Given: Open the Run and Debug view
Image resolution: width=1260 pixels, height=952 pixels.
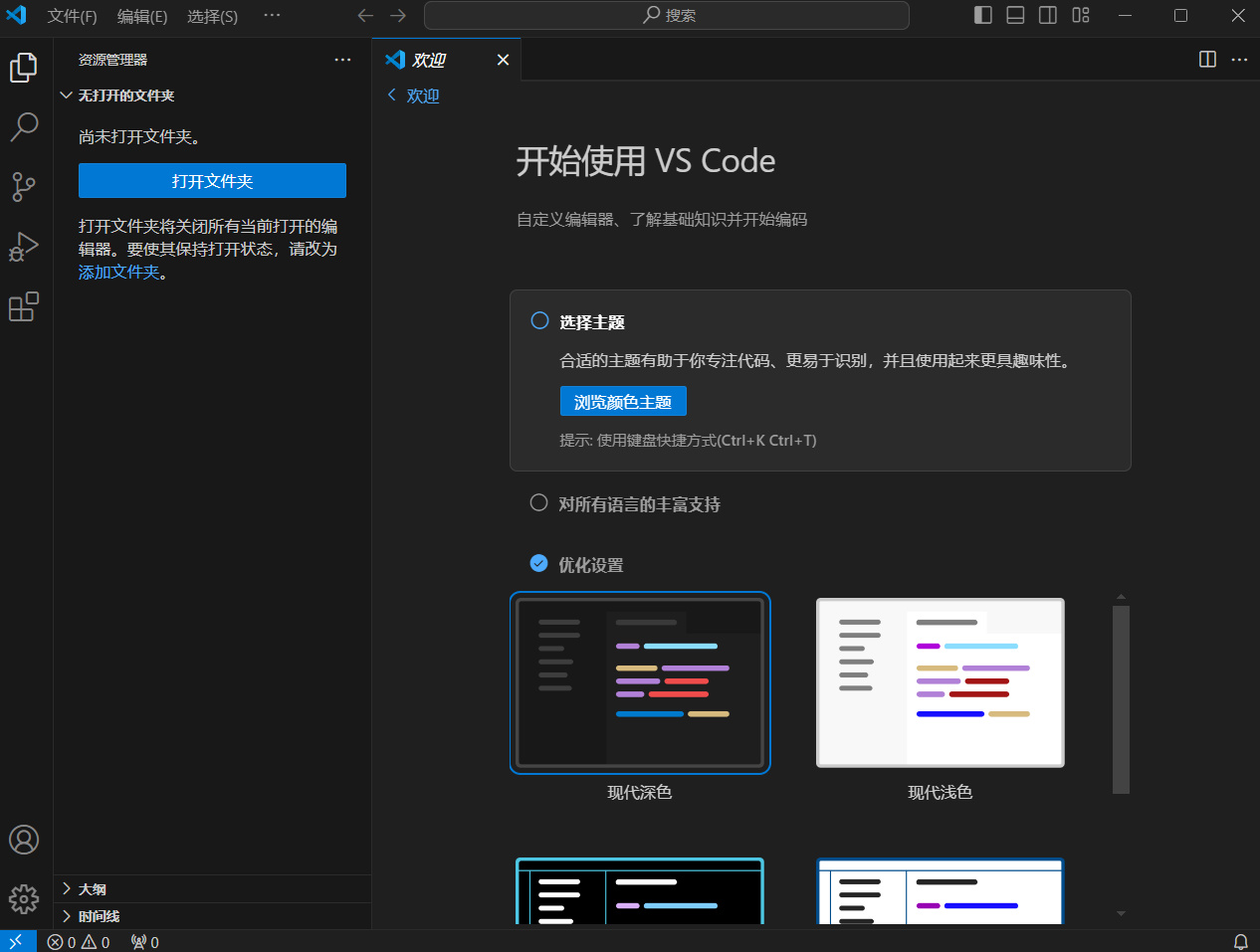Looking at the screenshot, I should pos(24,246).
